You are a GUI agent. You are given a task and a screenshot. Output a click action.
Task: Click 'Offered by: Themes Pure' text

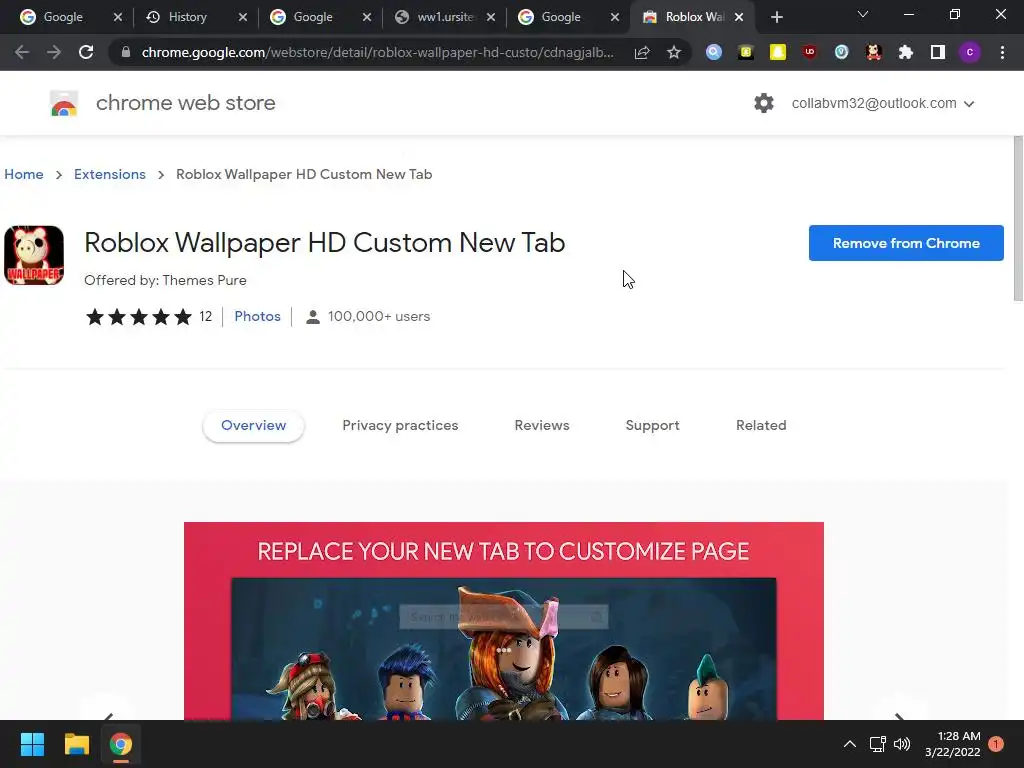(x=165, y=280)
